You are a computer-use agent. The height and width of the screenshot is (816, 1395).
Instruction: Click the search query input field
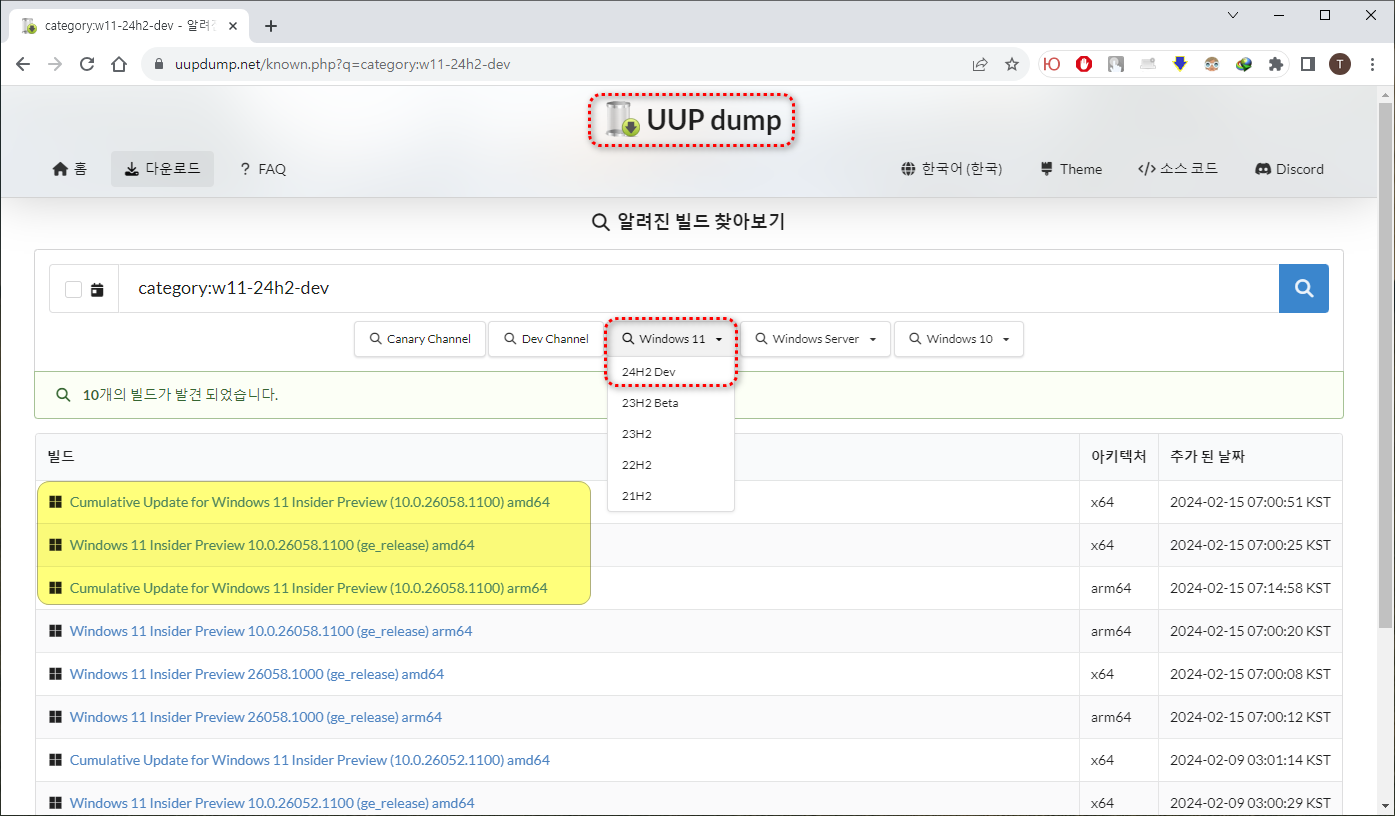pyautogui.click(x=698, y=288)
